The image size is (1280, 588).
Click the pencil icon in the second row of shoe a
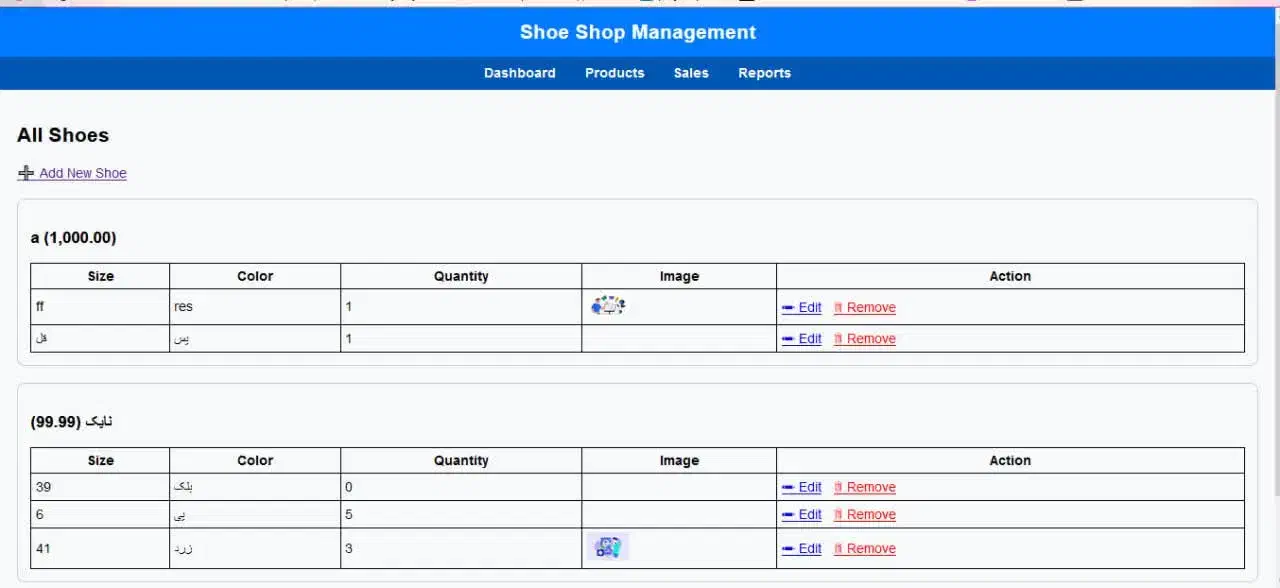click(788, 339)
